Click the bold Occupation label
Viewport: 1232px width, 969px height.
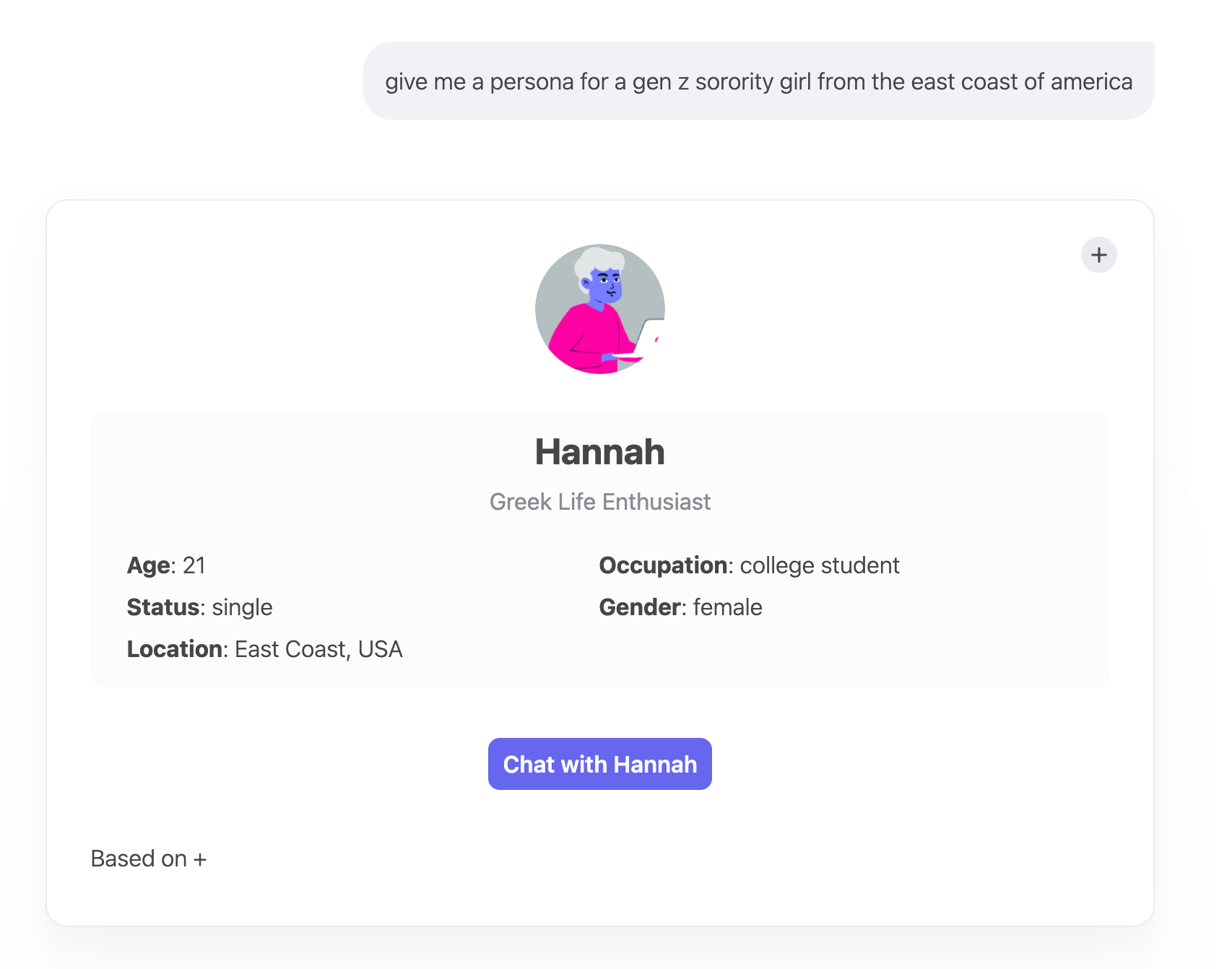(663, 565)
